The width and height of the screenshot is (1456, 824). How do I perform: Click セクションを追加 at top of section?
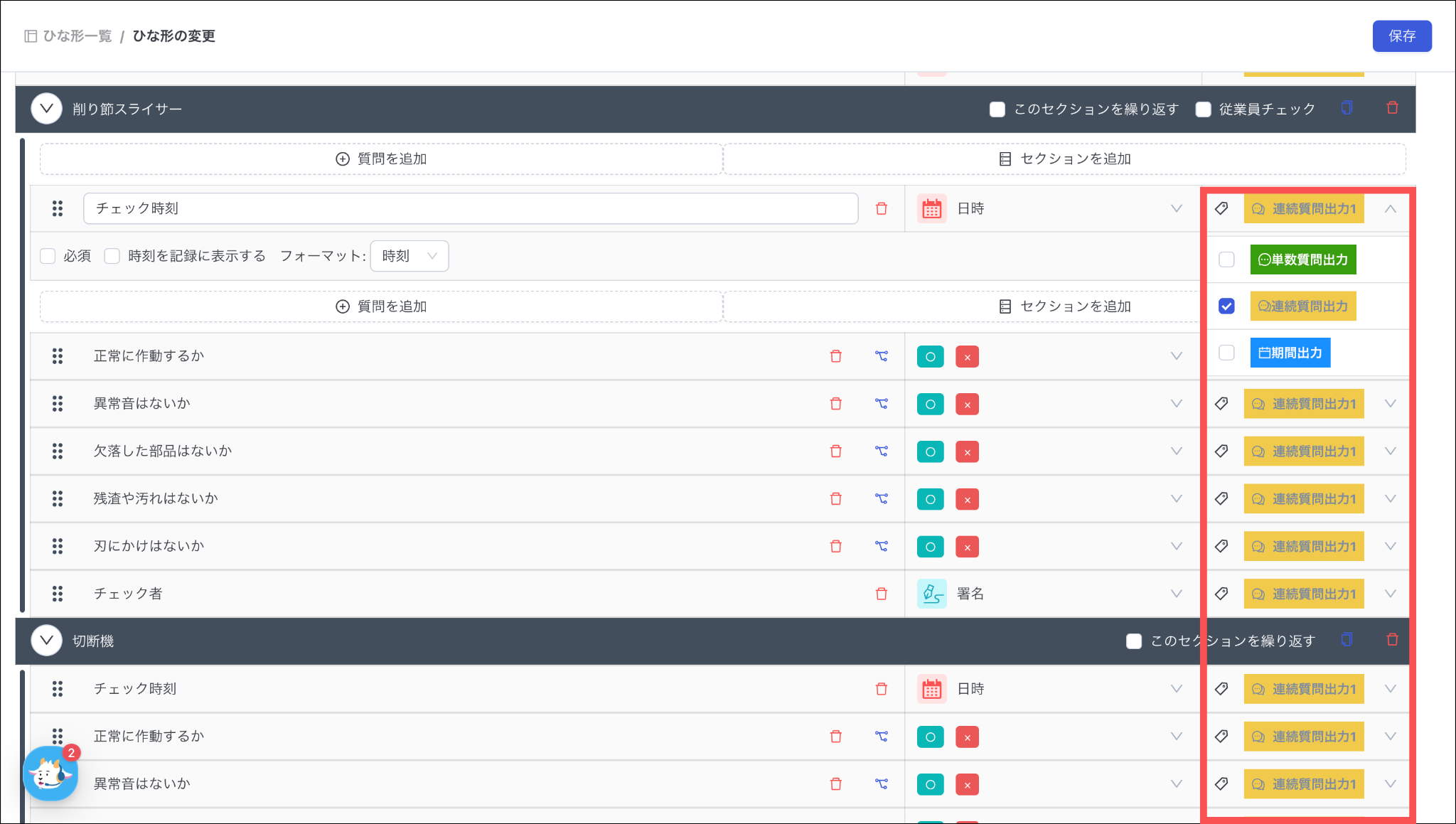1064,159
